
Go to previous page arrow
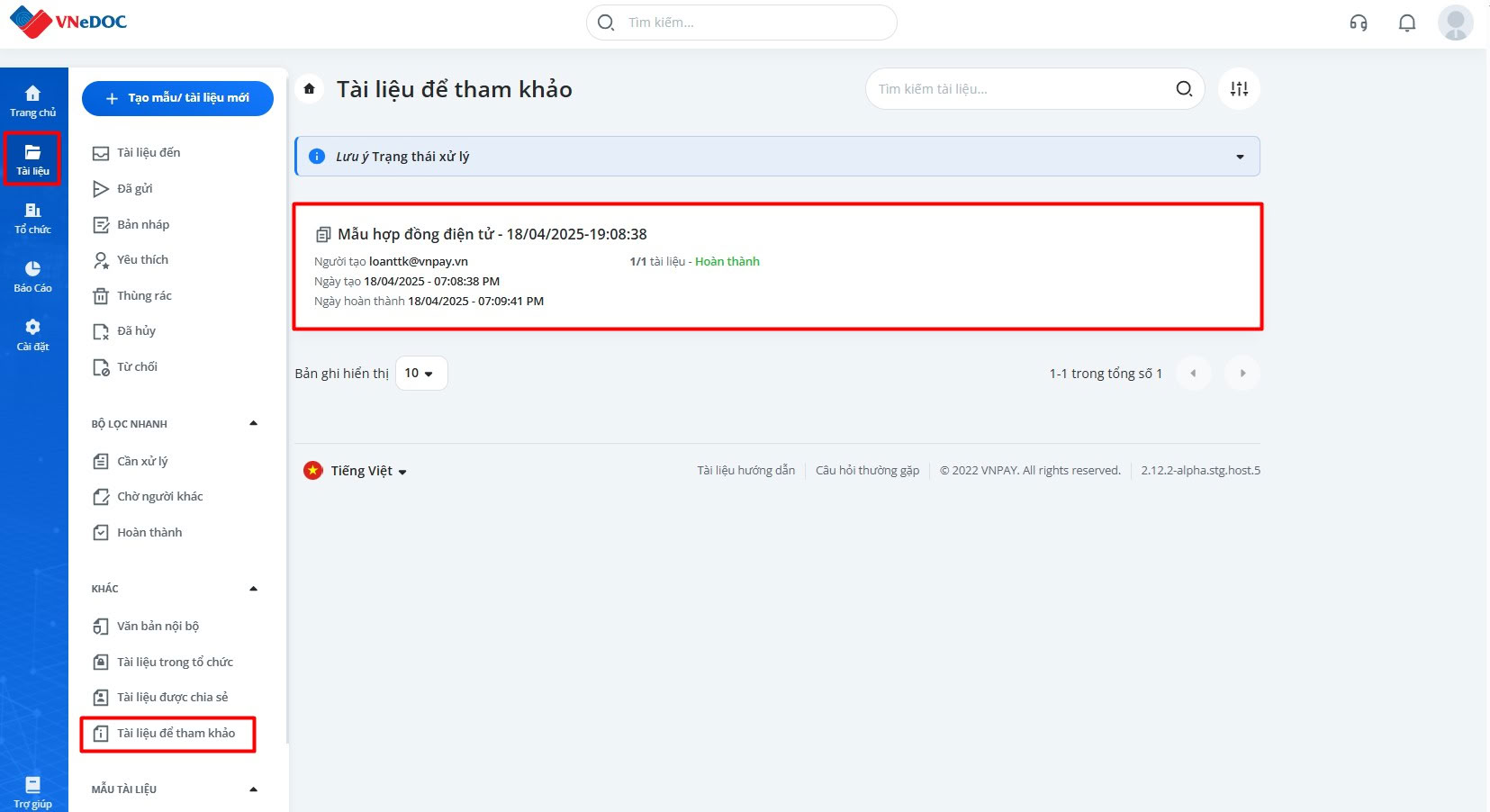[x=1193, y=373]
